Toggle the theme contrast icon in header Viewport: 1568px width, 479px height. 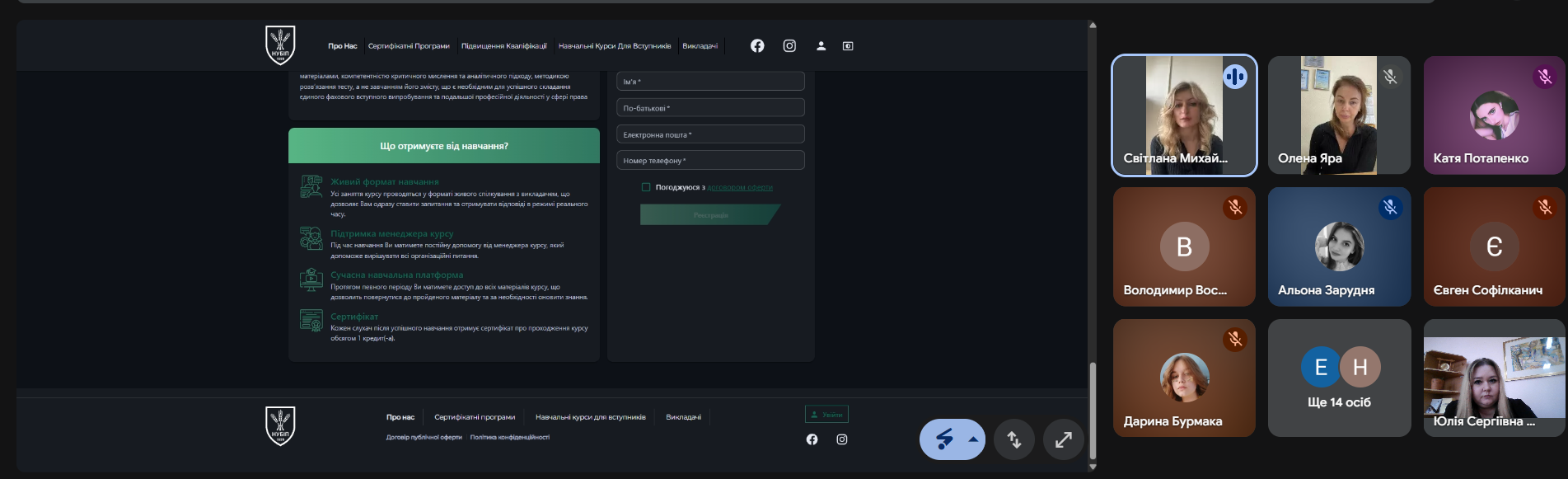point(848,46)
